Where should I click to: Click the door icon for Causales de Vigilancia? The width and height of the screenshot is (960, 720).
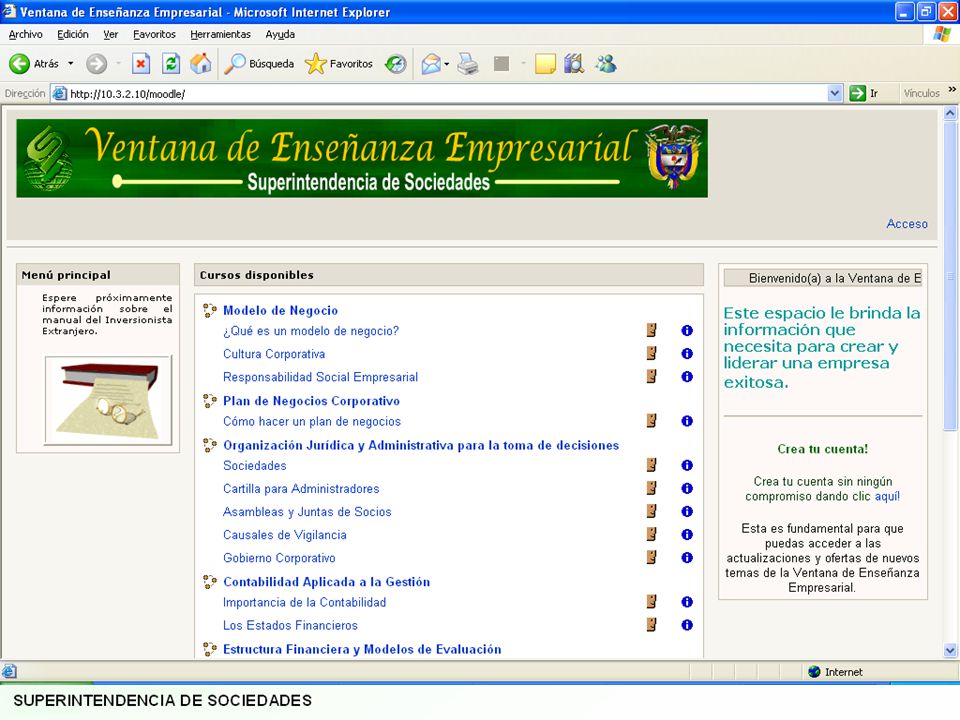pos(651,534)
